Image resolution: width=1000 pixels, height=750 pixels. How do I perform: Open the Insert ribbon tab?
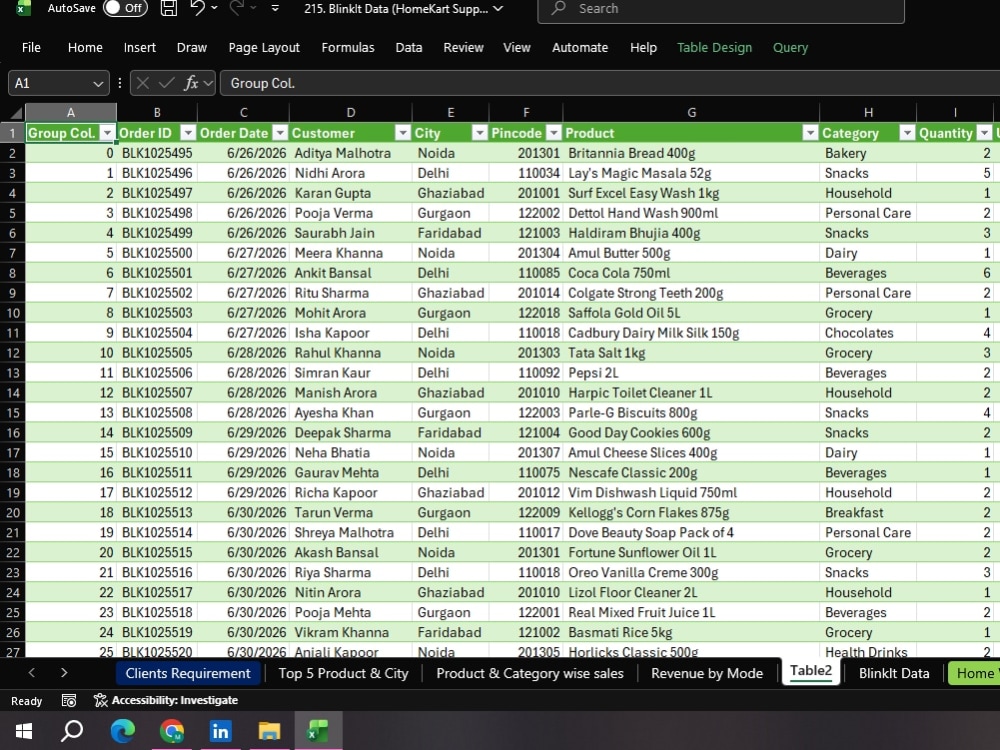point(140,47)
